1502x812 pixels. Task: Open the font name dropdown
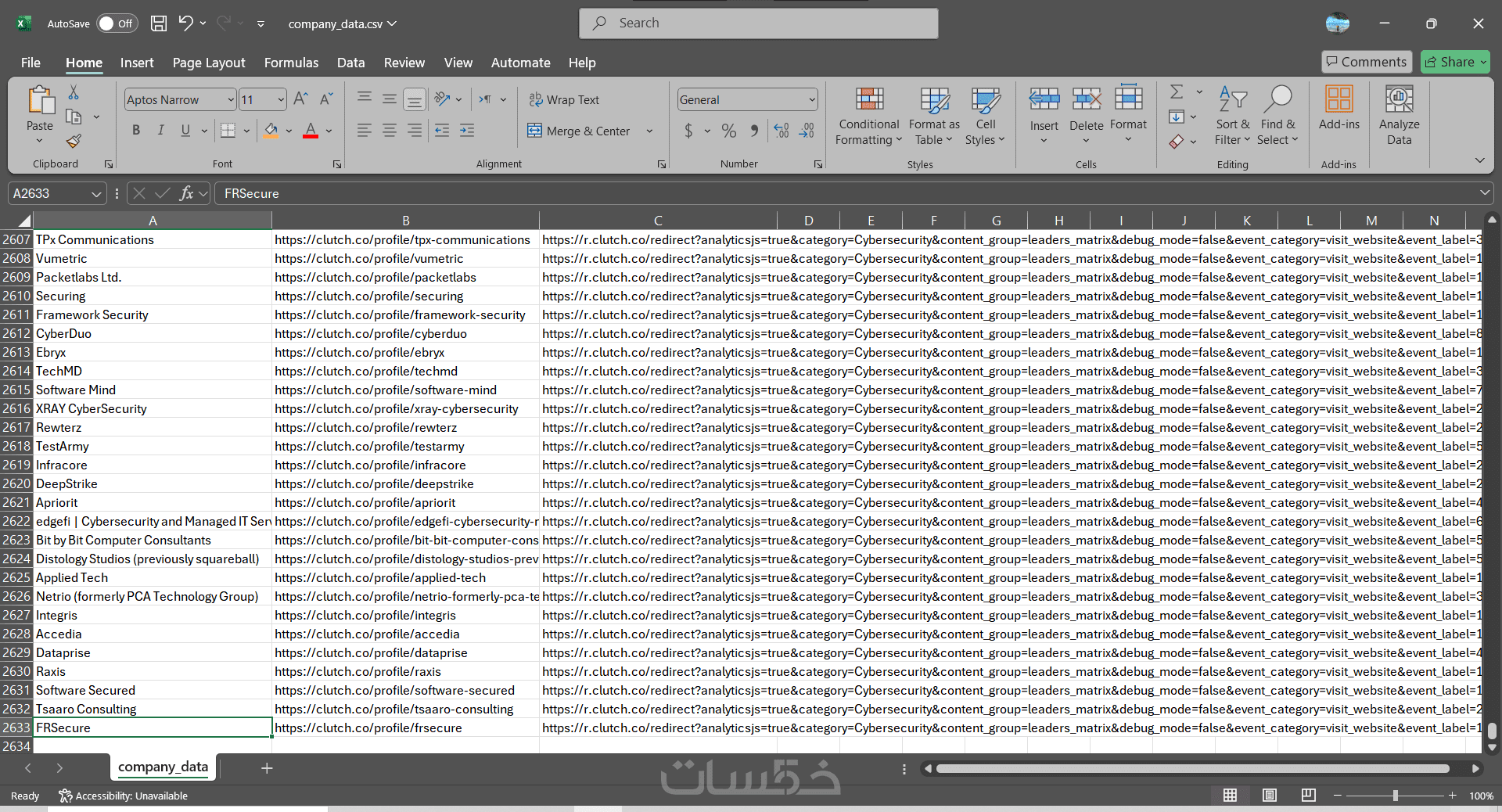pos(231,99)
